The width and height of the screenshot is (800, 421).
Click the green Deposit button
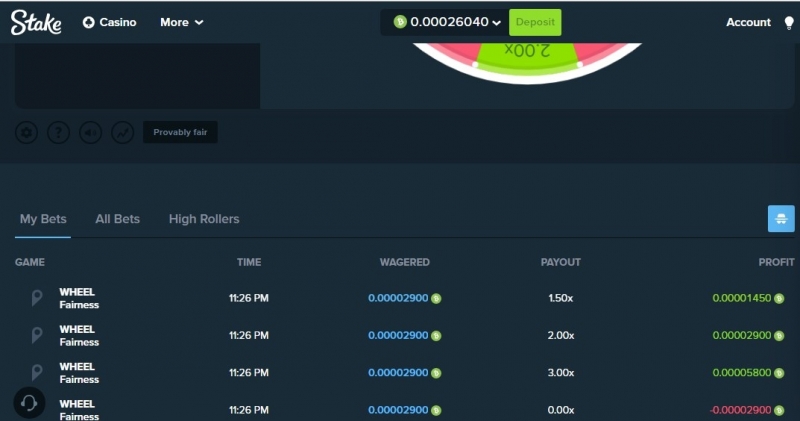click(x=535, y=22)
